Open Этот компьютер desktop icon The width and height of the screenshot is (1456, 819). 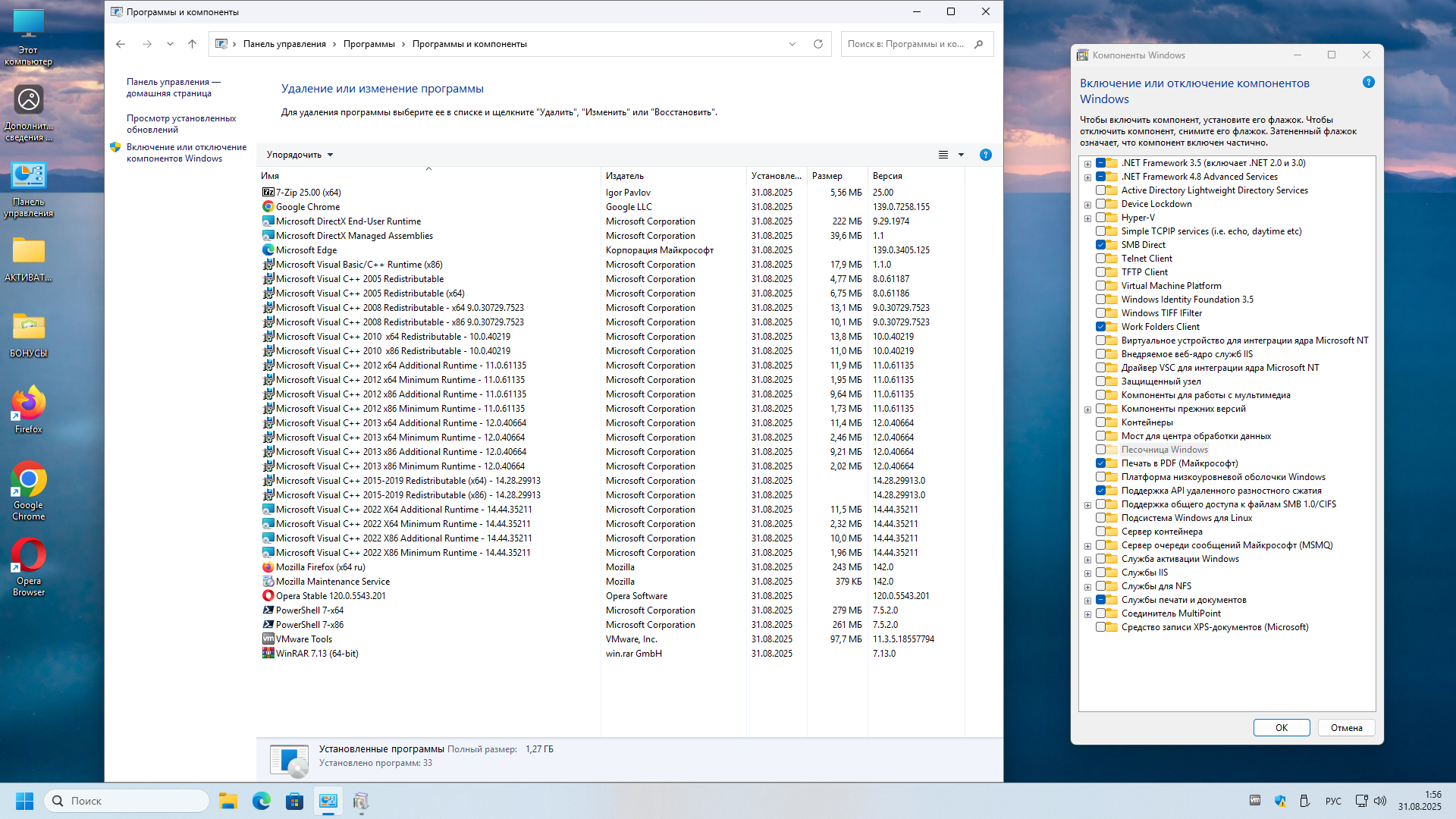28,37
